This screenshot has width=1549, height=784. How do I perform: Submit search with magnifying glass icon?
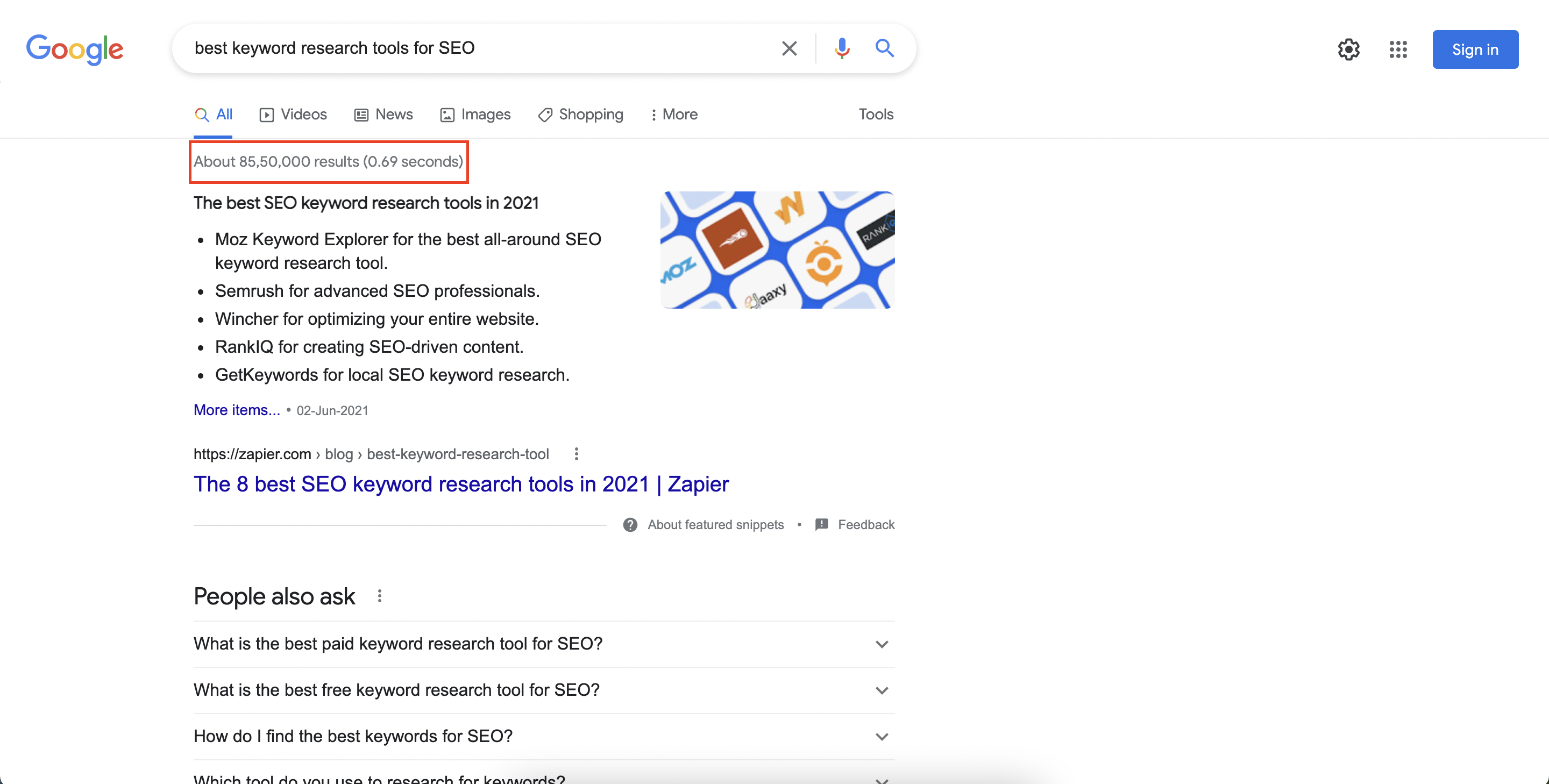884,47
